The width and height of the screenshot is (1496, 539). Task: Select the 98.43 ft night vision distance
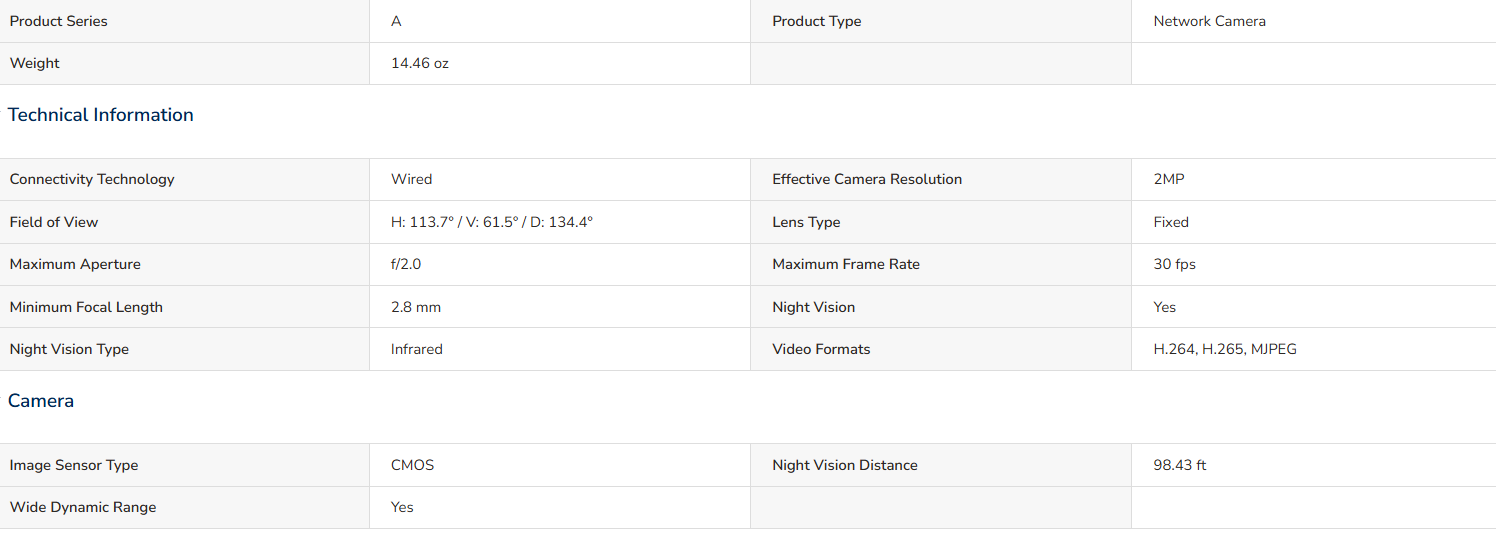coord(1180,465)
